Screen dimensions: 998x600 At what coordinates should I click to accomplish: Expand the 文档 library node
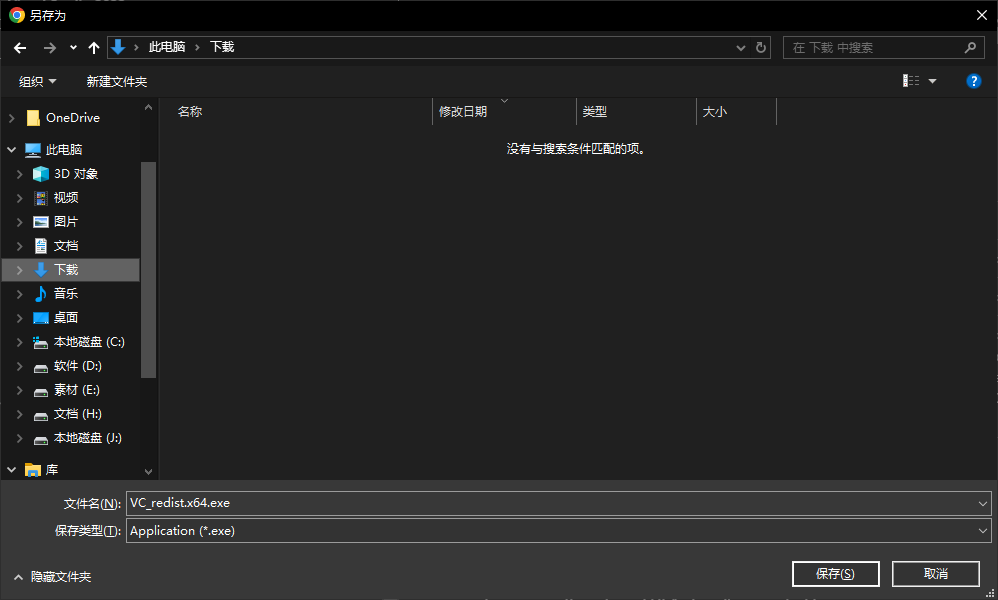click(20, 246)
